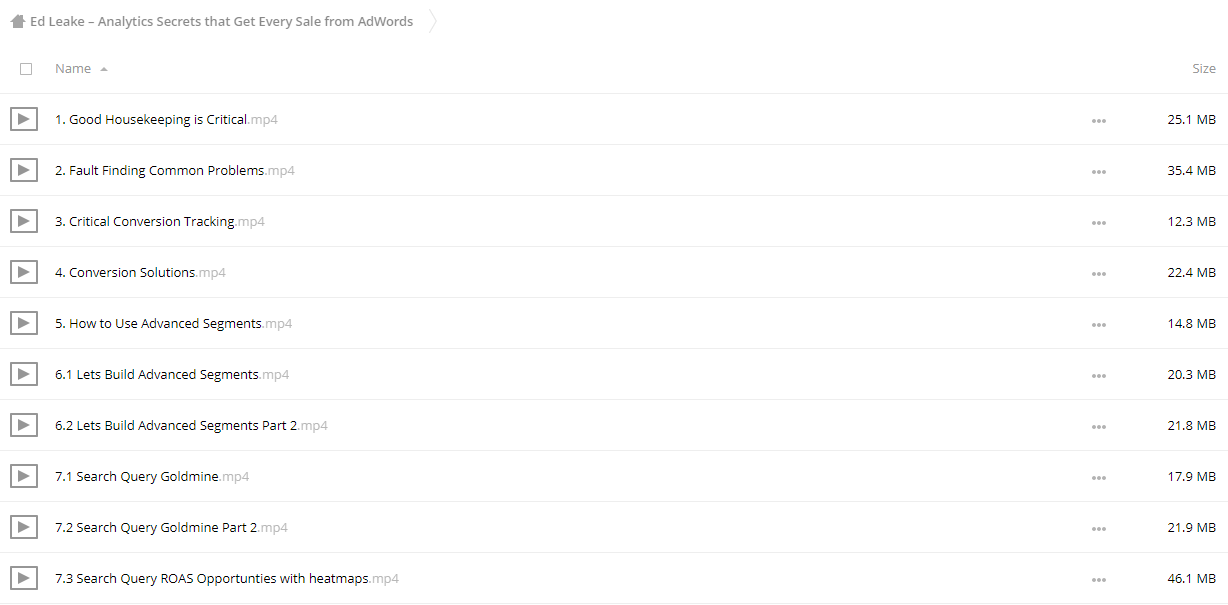Screen dimensions: 1228x605
Task: Click video icon for Fault Finding Common Problems
Action: coord(24,170)
